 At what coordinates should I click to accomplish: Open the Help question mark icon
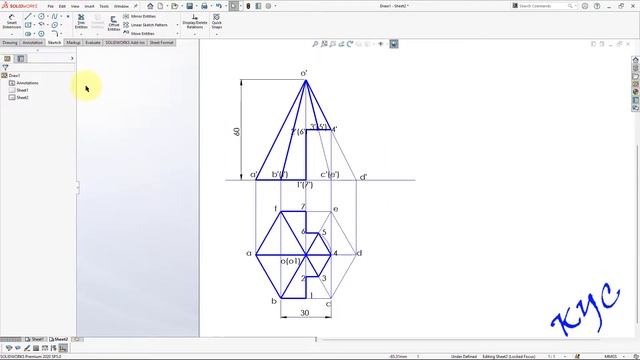click(597, 6)
